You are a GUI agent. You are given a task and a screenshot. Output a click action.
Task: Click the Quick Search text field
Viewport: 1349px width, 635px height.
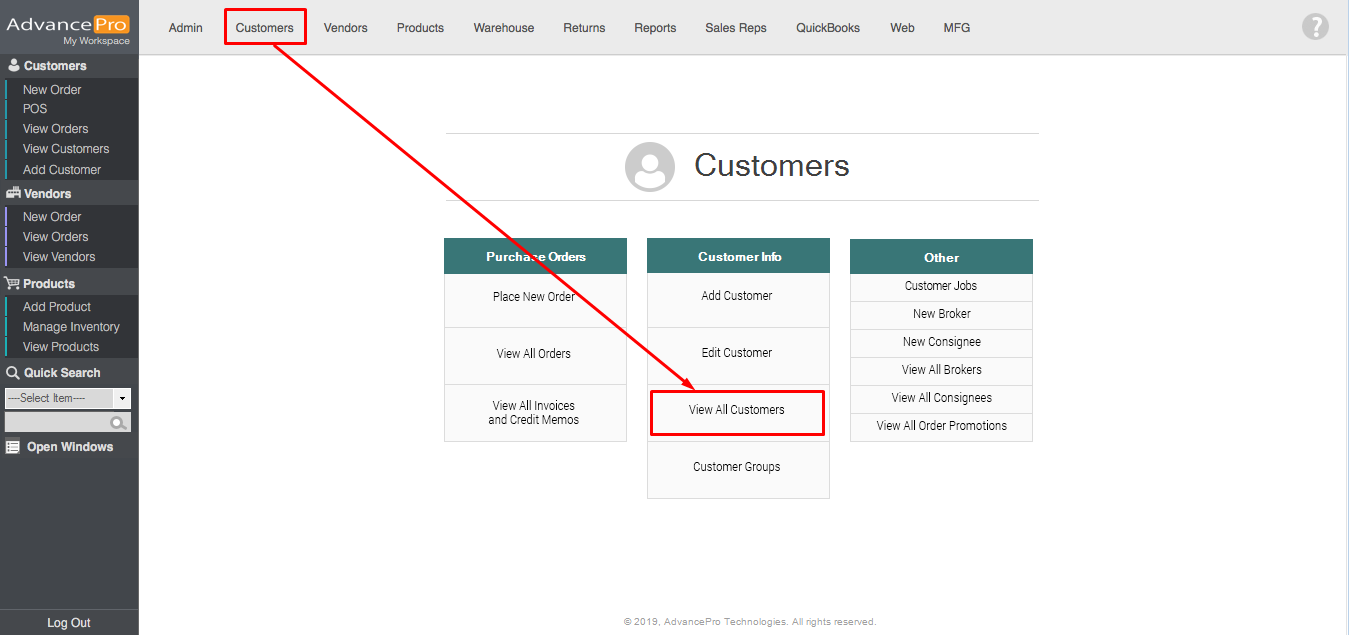57,423
